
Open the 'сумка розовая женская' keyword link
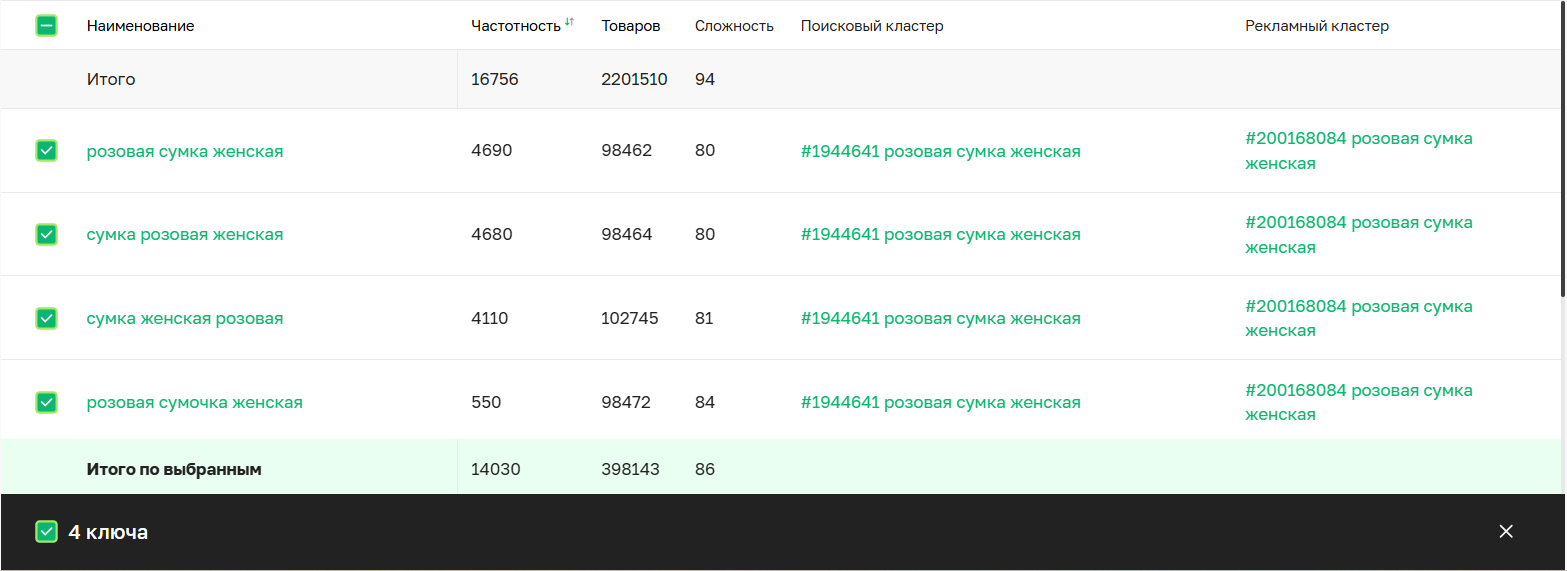185,234
